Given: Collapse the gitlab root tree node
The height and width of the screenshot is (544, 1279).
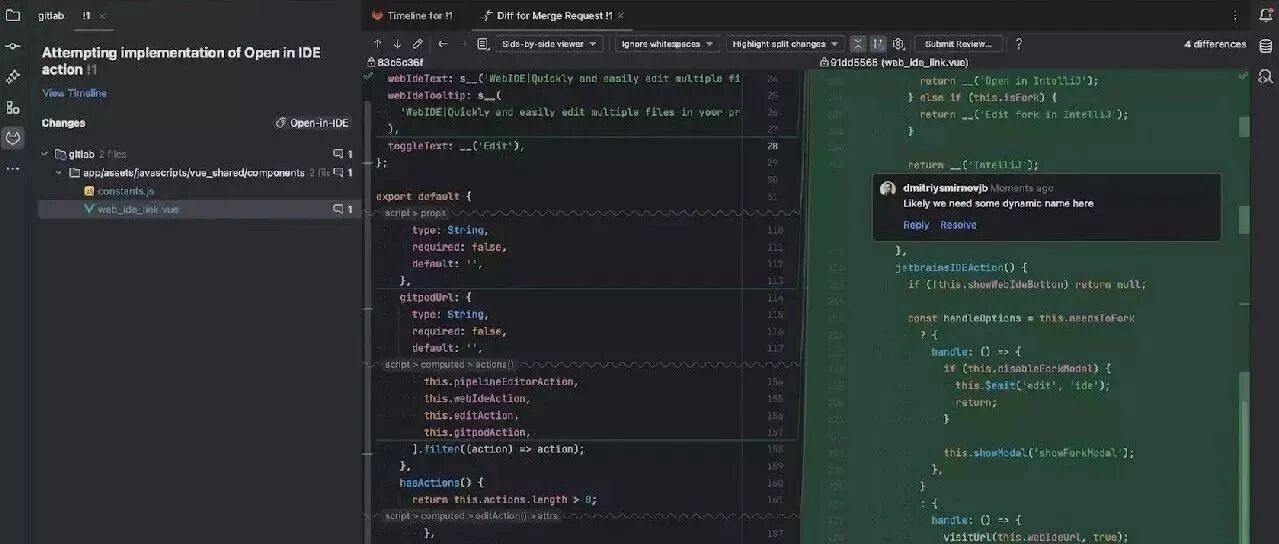Looking at the screenshot, I should 45,154.
